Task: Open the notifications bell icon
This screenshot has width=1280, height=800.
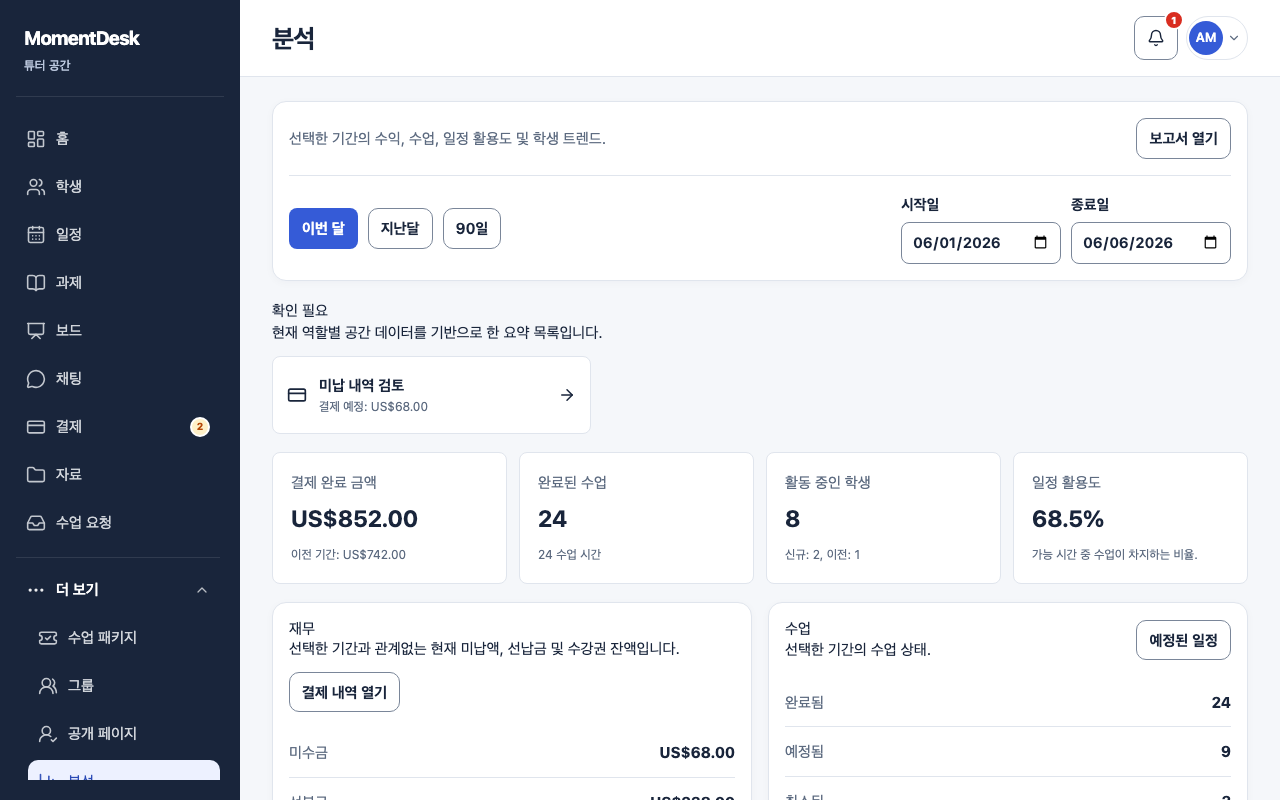Action: [x=1155, y=38]
